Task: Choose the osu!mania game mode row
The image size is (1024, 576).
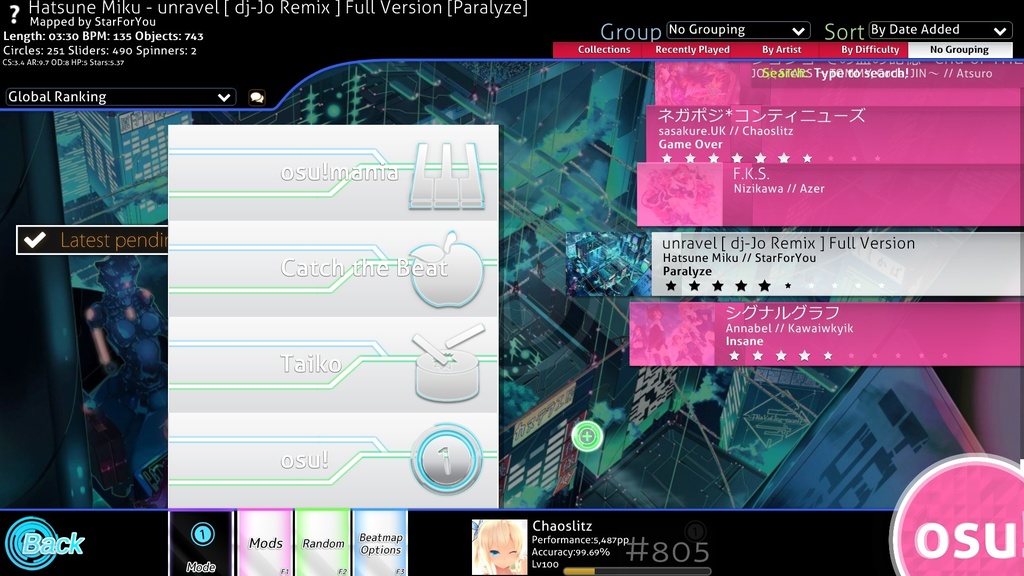Action: click(x=333, y=173)
